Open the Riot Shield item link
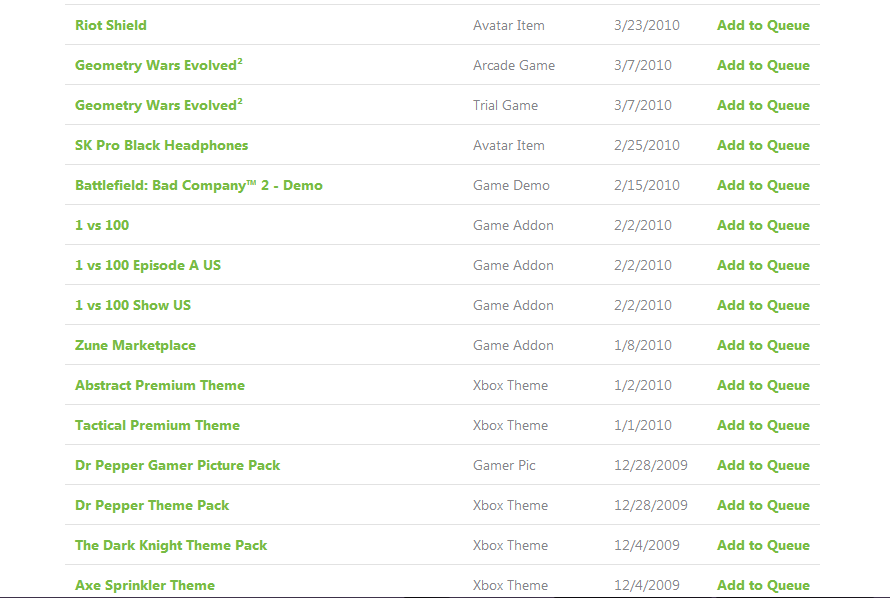This screenshot has width=890, height=598. (111, 26)
